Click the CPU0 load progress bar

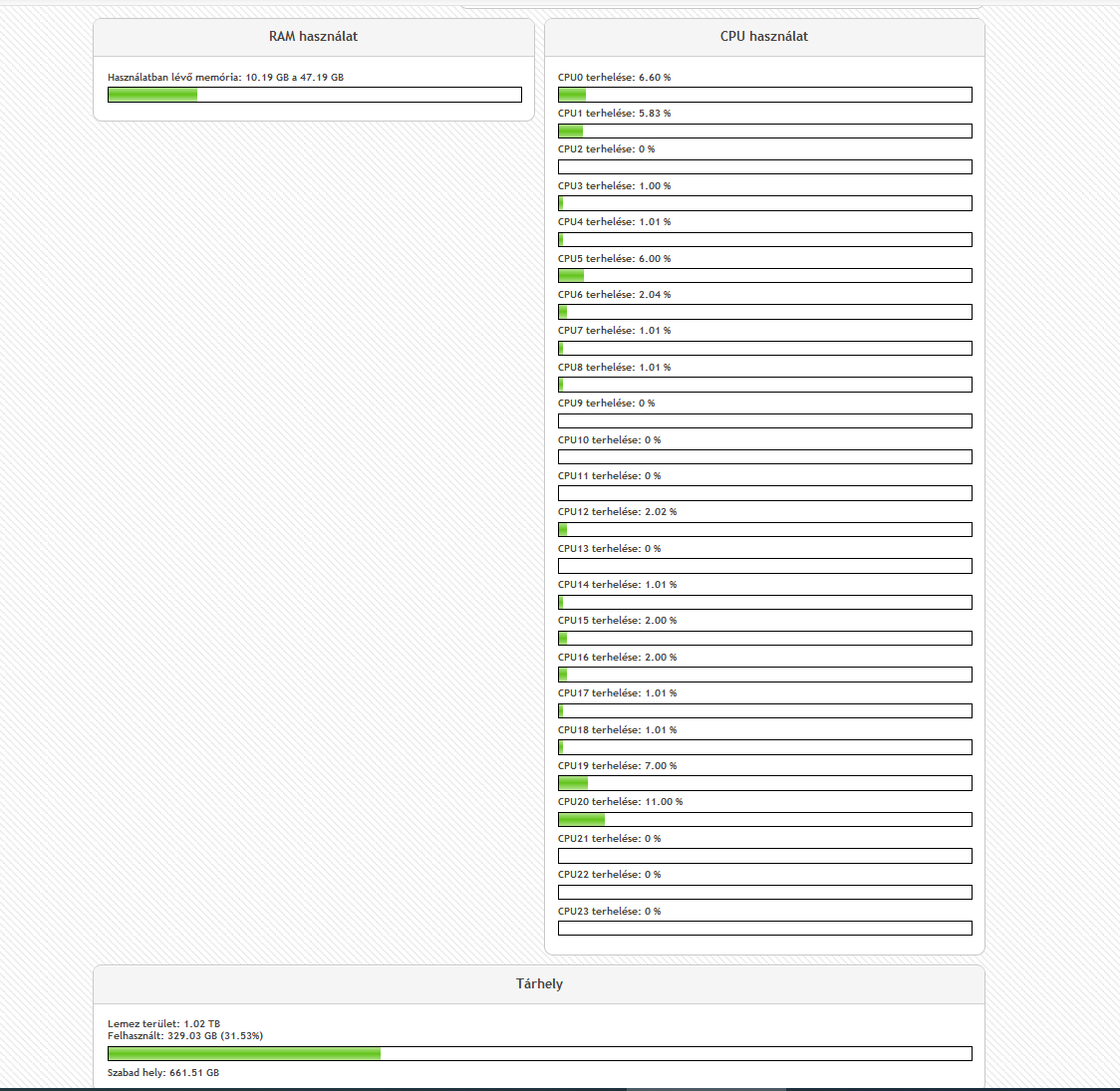point(765,95)
